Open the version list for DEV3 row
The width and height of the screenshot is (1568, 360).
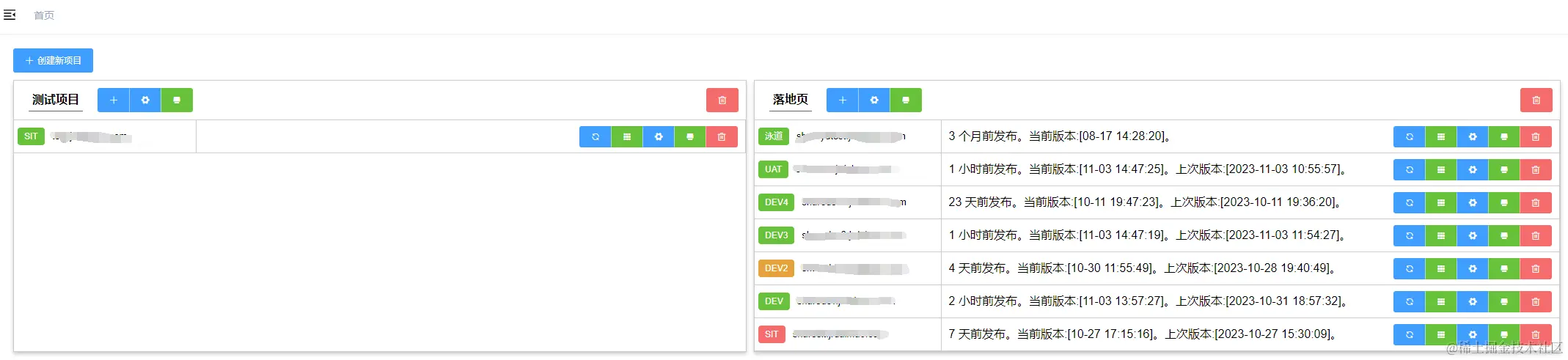click(x=1441, y=236)
